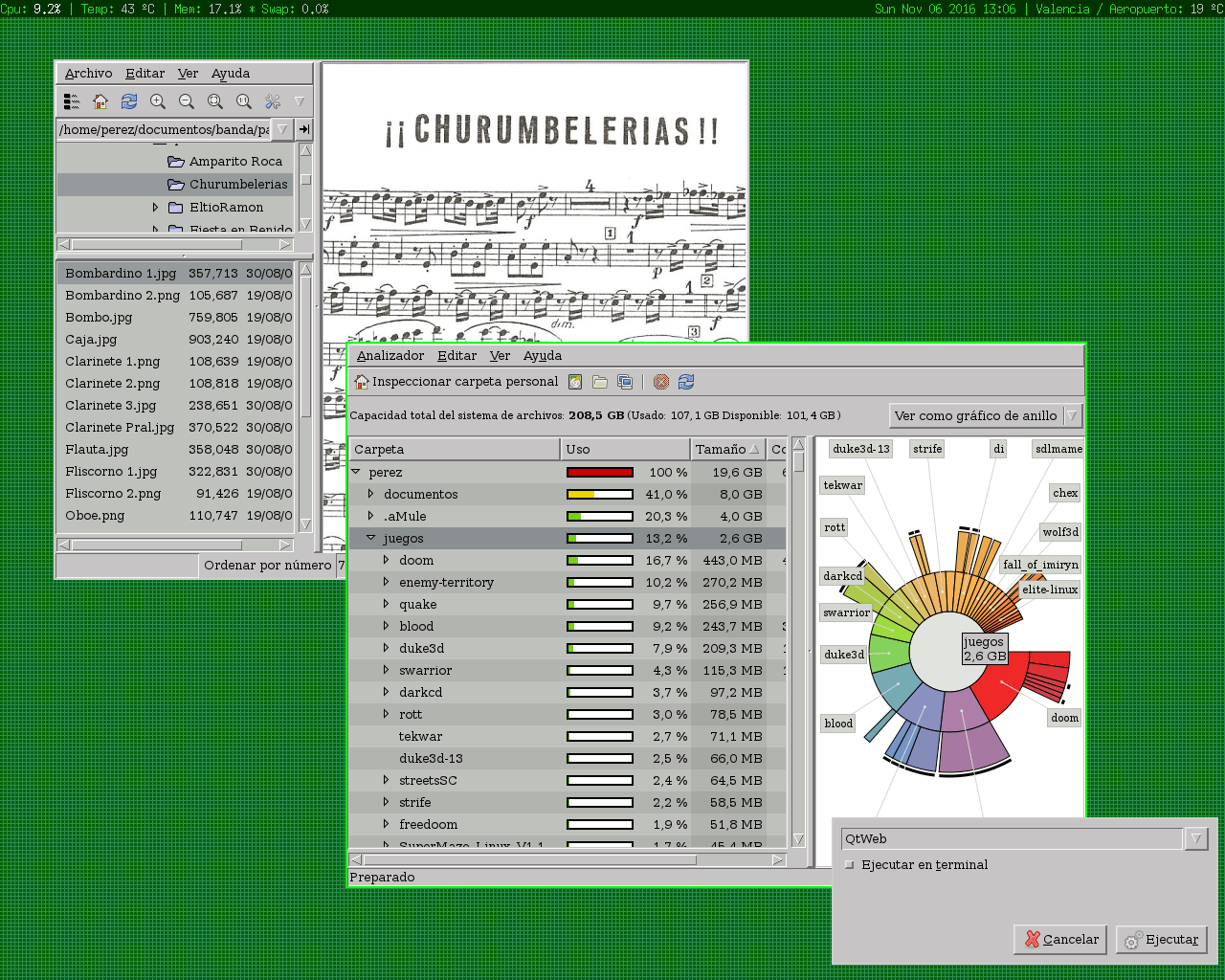
Task: Scan the filesystem with the disk icon
Action: pyautogui.click(x=575, y=382)
